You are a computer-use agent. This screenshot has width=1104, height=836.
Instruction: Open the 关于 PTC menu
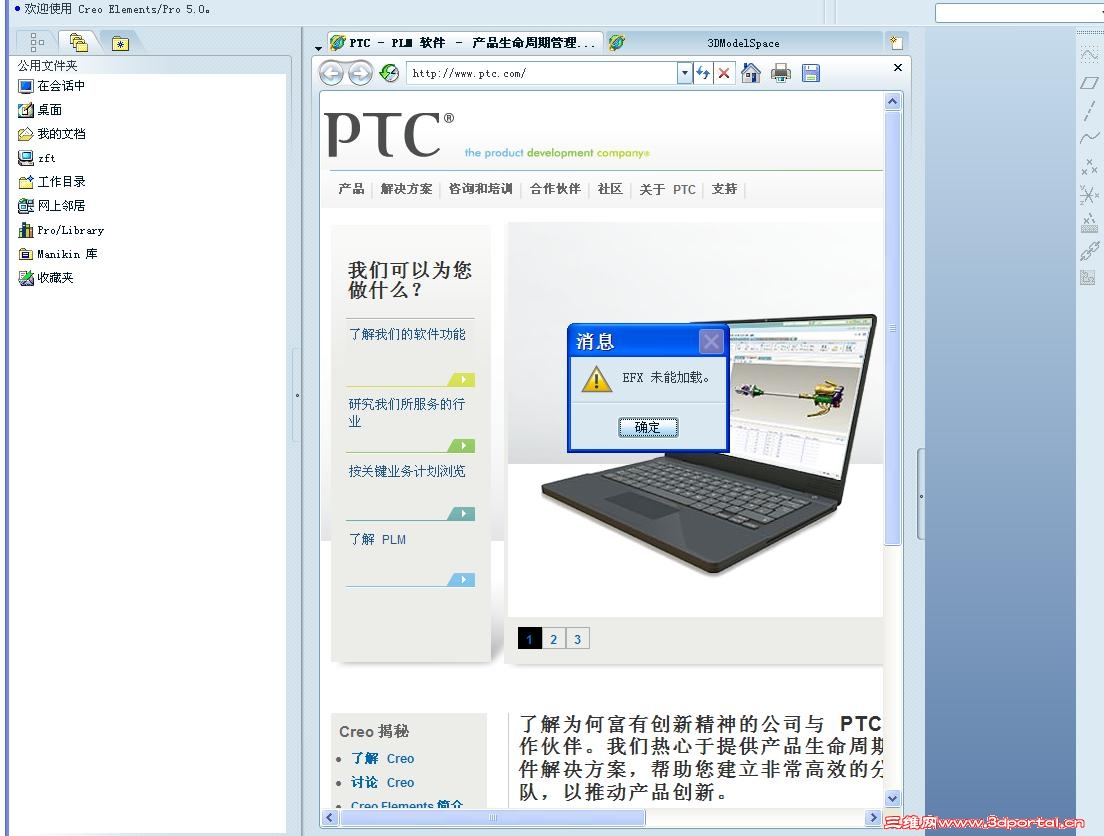coord(667,189)
